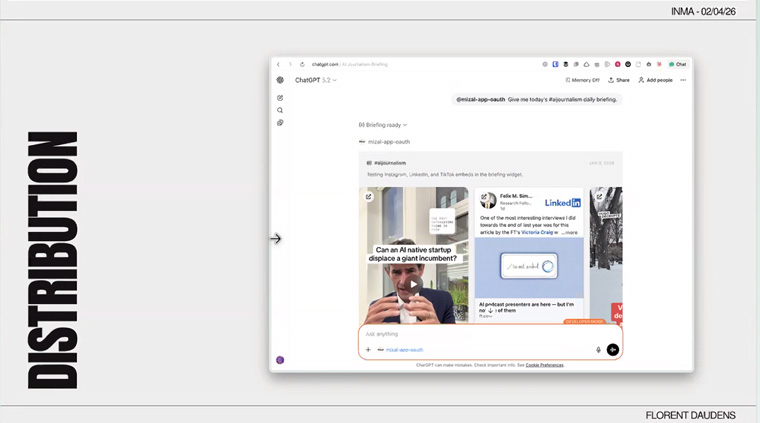Click the user message mentioning @mizal-app-oauth
The height and width of the screenshot is (423, 760).
[x=537, y=99]
